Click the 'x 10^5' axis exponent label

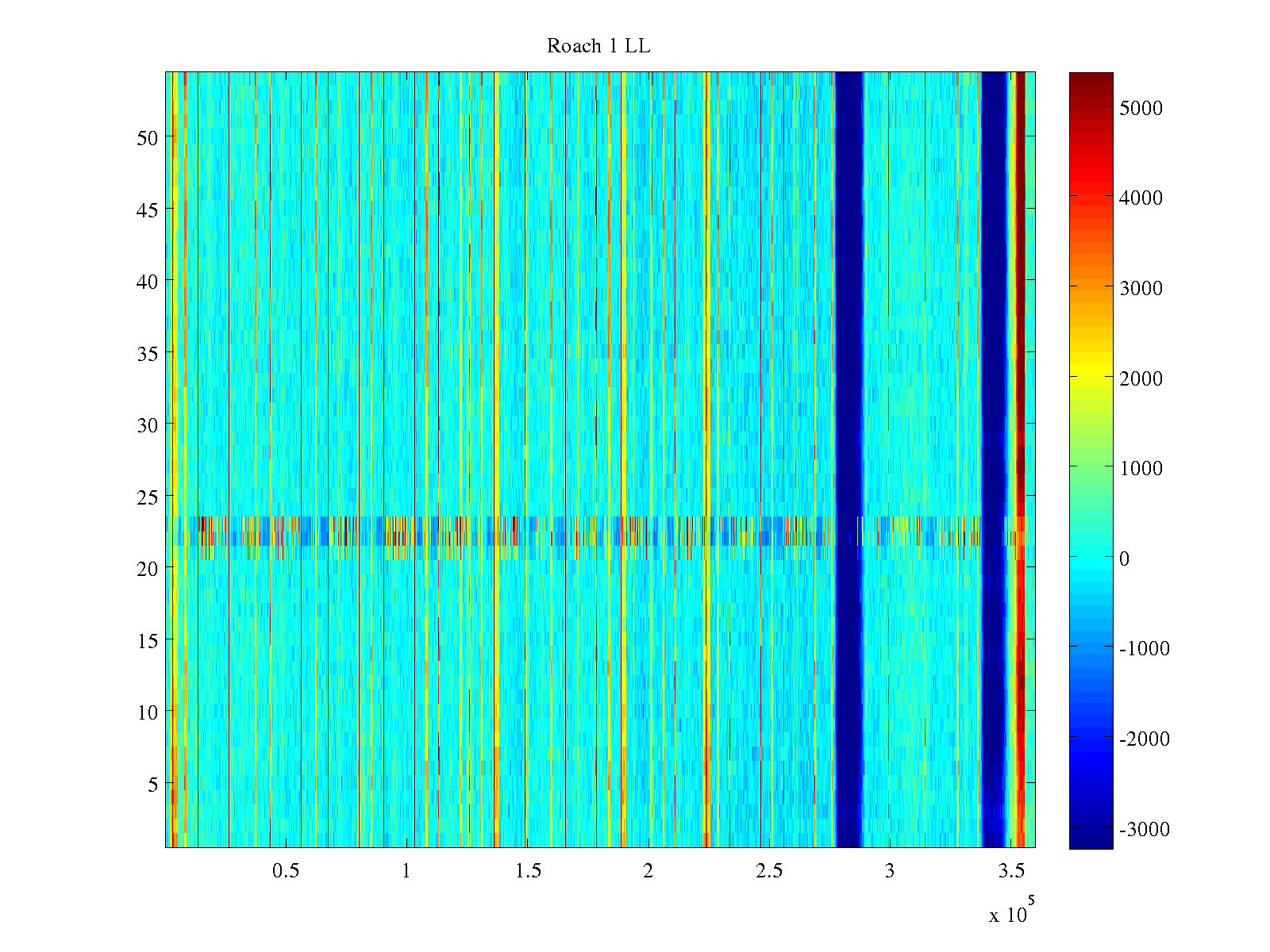pos(1012,910)
